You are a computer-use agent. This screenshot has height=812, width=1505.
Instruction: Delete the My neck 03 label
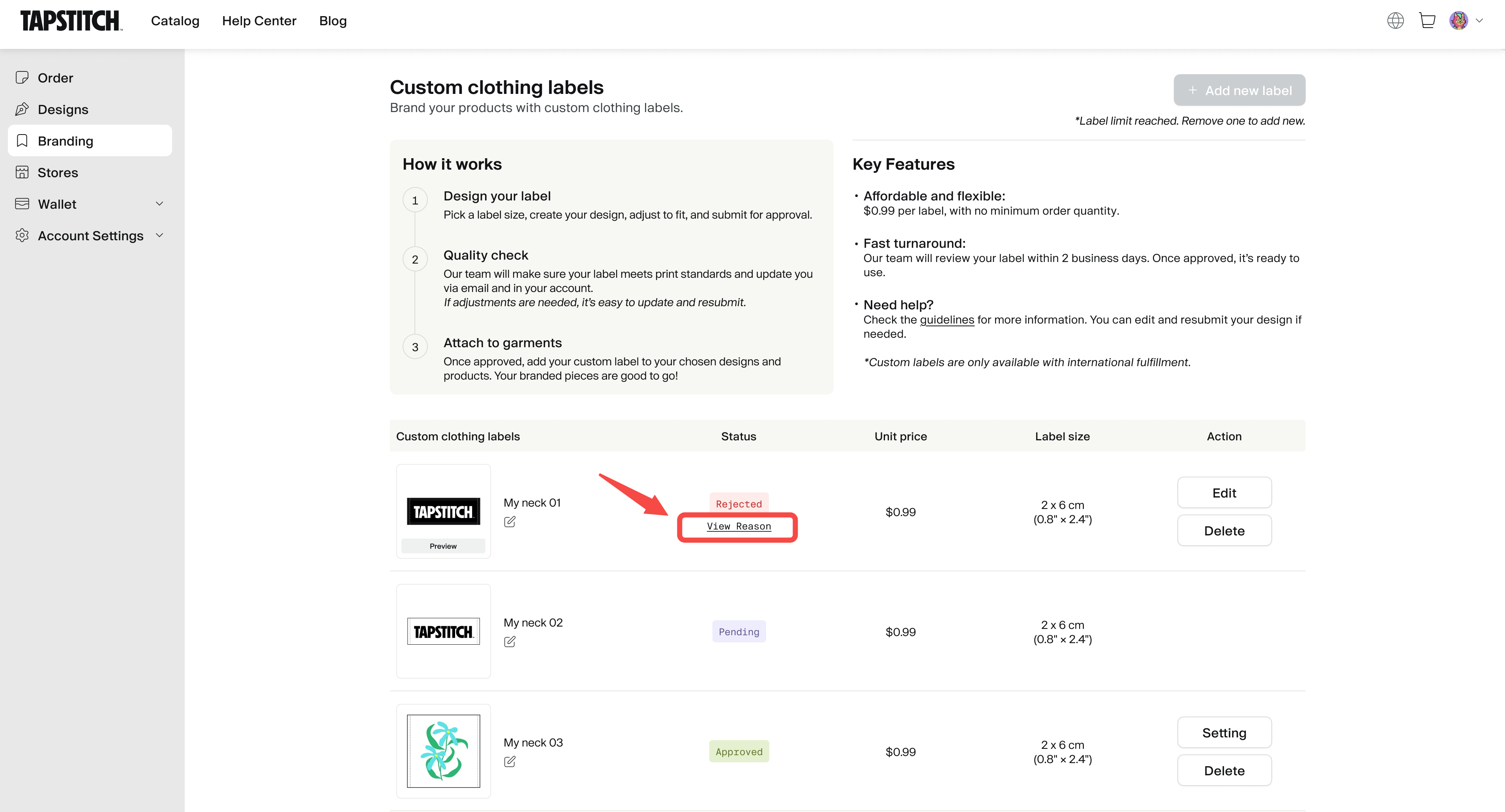(1224, 771)
